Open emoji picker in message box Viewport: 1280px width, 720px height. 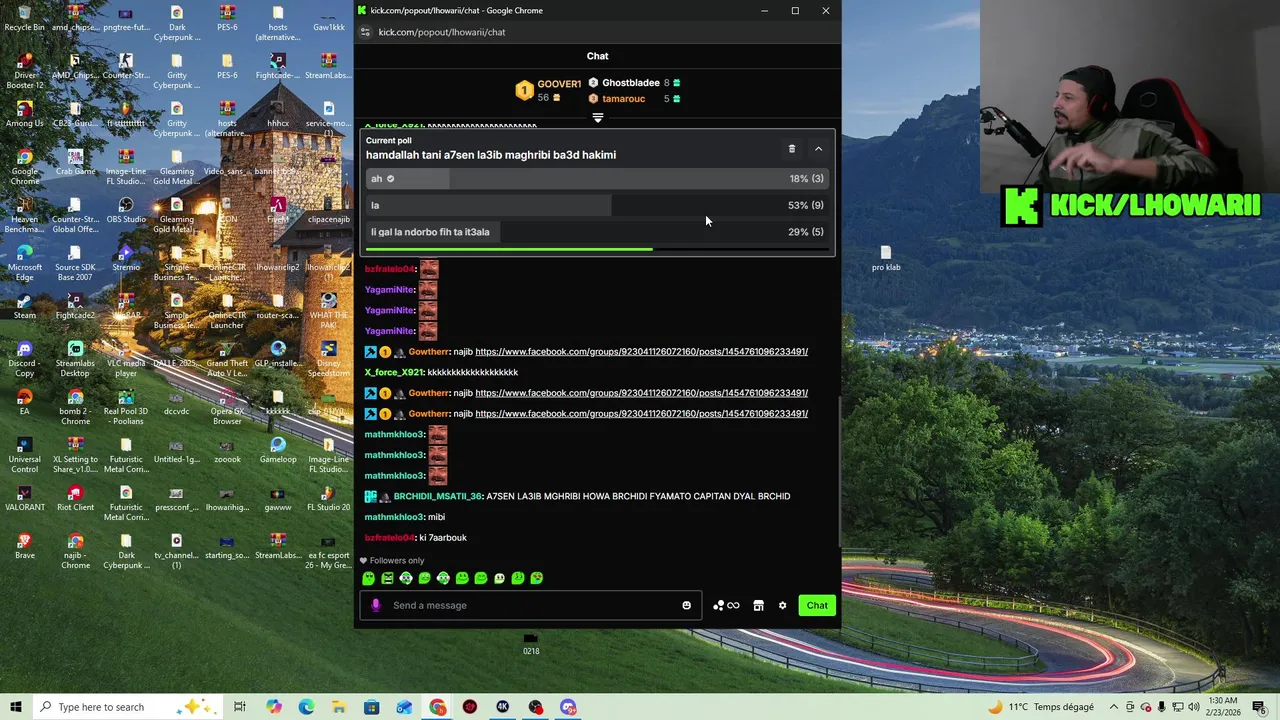click(x=686, y=605)
